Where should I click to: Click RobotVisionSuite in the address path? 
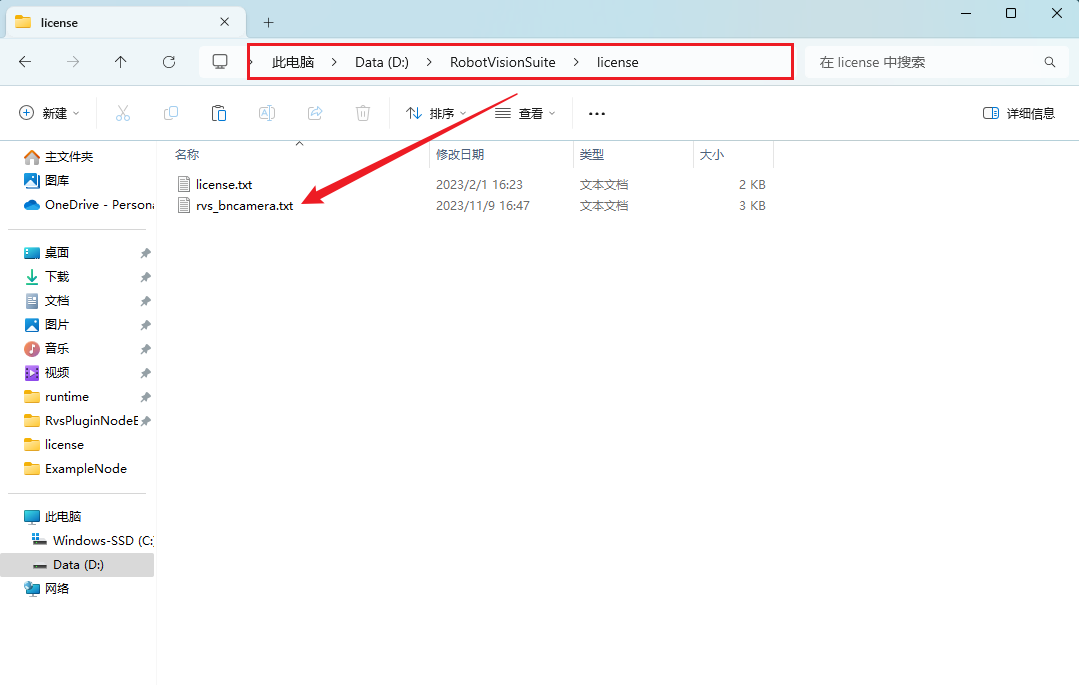[502, 62]
